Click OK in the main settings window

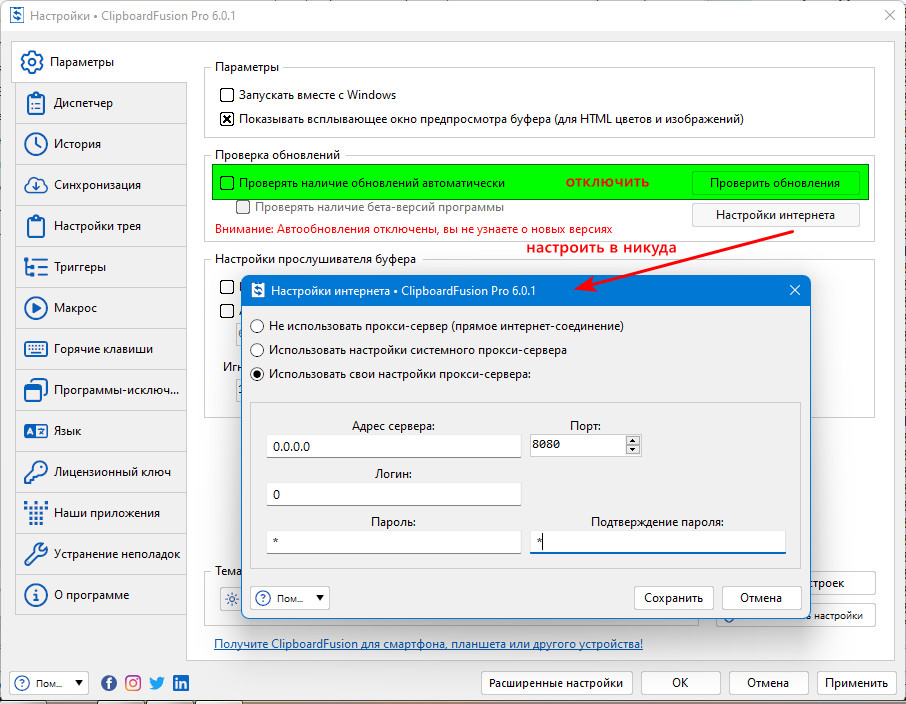(x=681, y=683)
